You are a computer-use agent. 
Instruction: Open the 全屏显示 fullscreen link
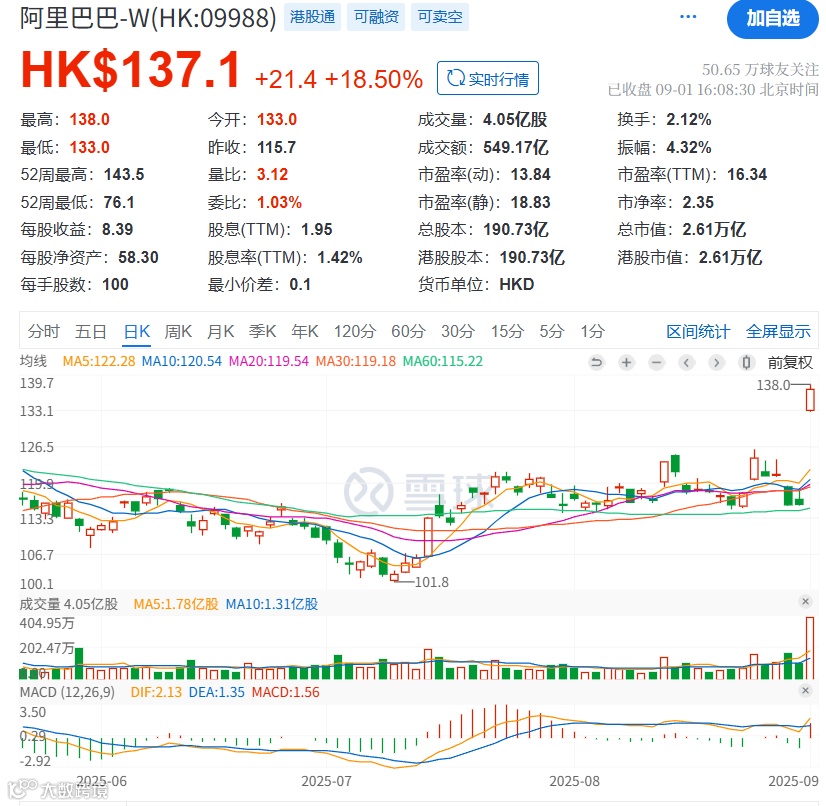click(x=778, y=331)
